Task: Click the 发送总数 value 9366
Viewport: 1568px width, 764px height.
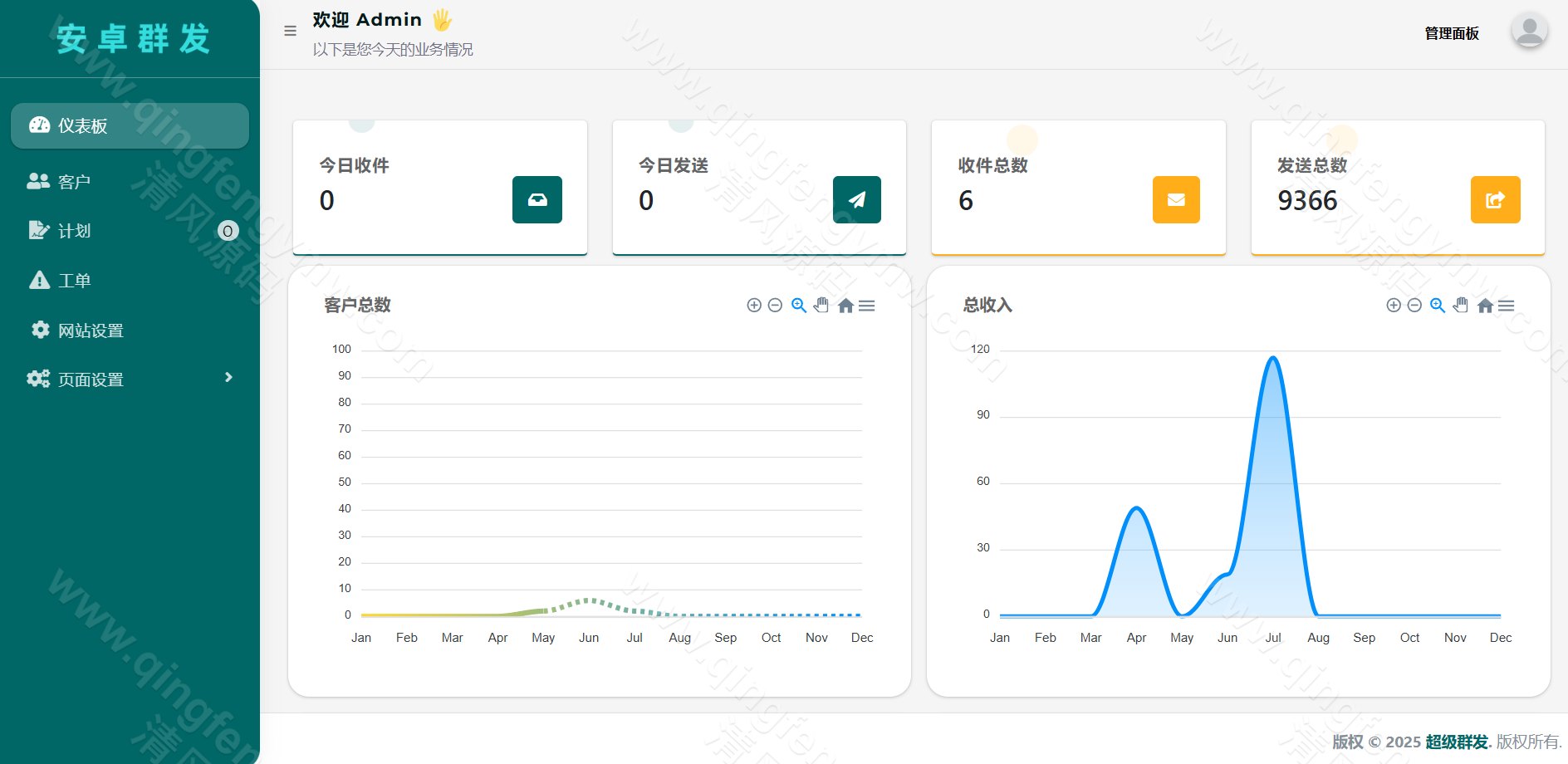Action: (x=1307, y=200)
